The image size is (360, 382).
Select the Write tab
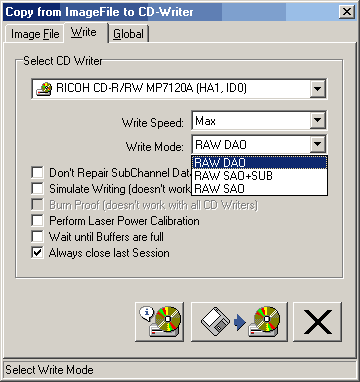click(x=84, y=32)
